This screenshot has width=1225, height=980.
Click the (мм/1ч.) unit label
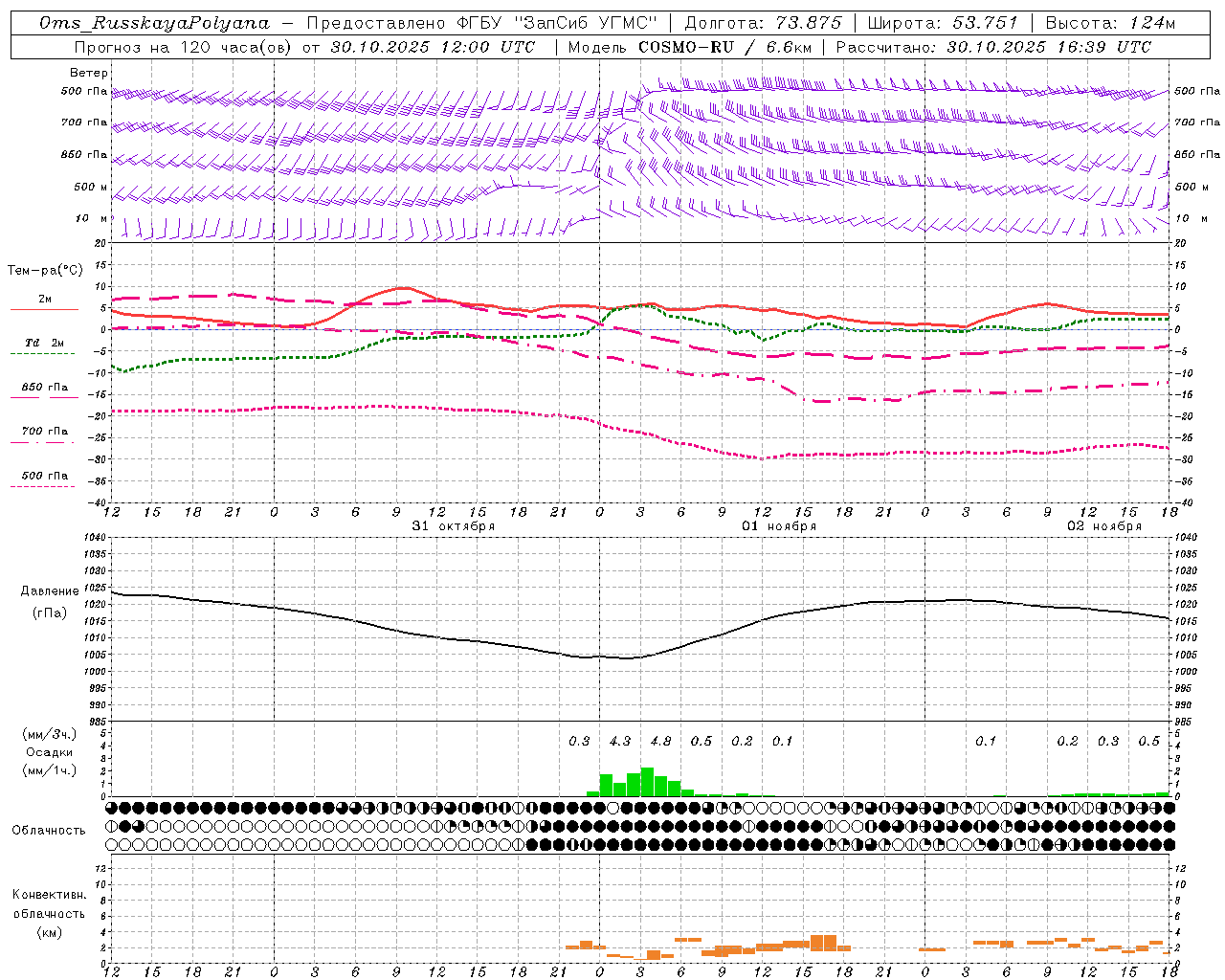50,770
